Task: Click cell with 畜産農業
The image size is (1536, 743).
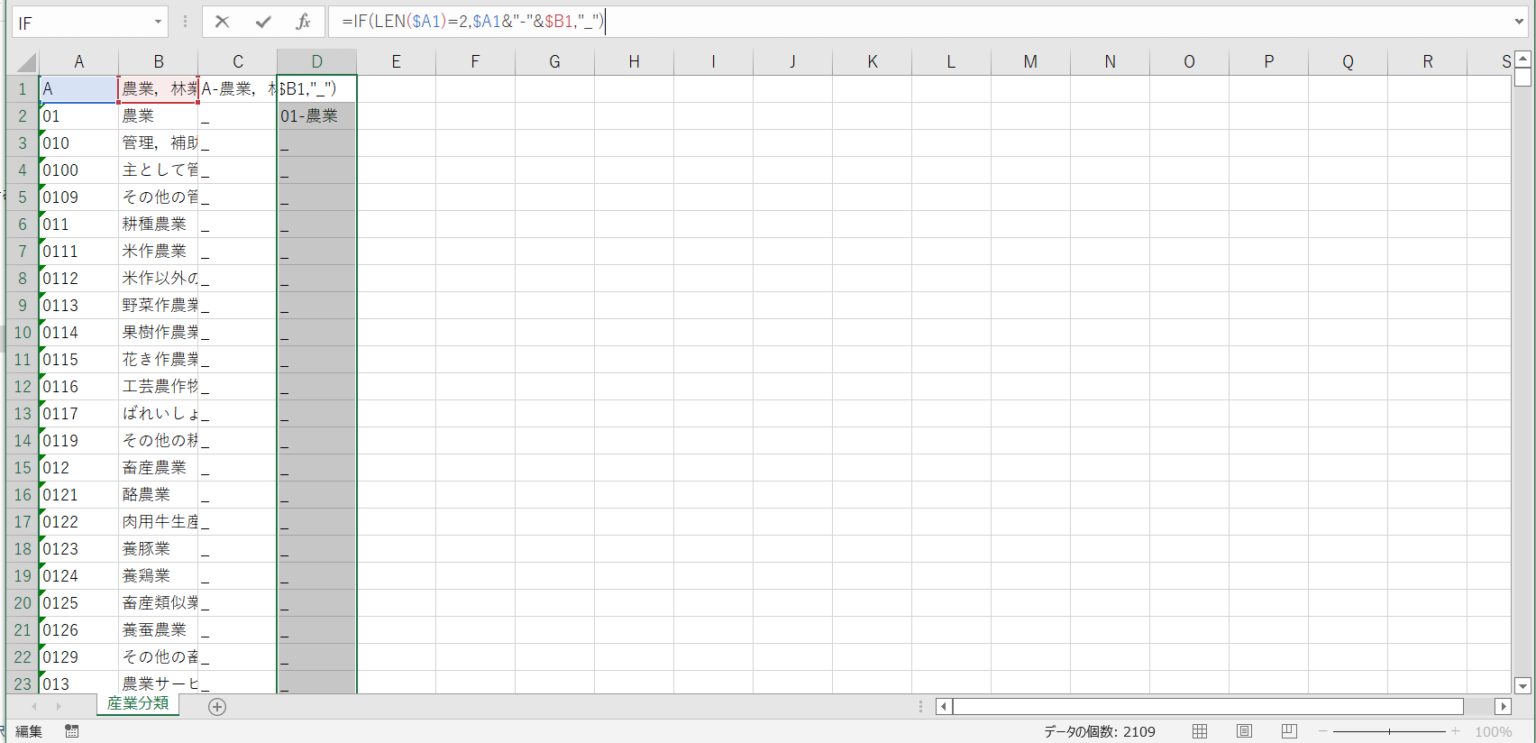Action: (158, 467)
